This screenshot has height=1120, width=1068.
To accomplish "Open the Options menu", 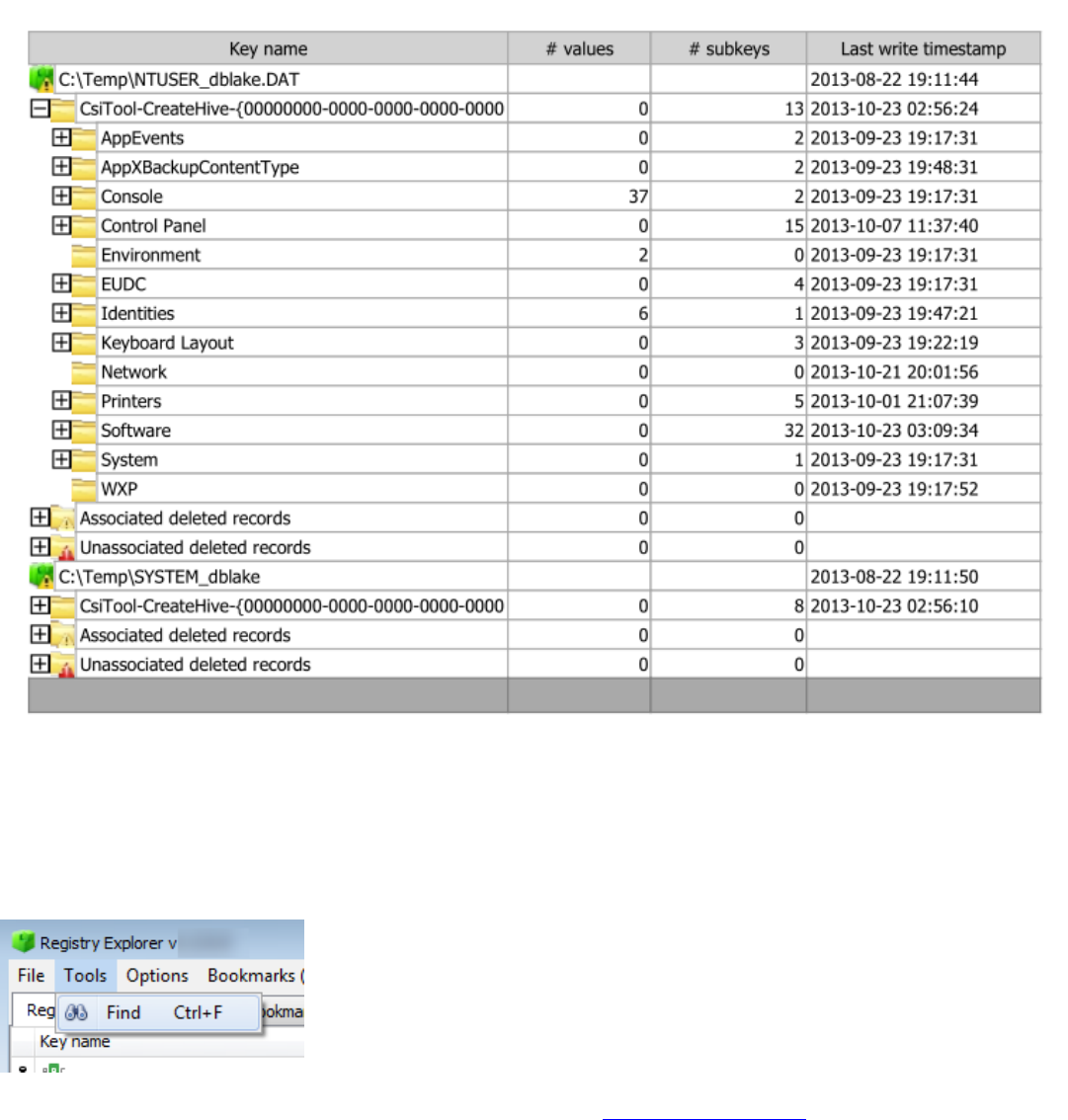I will coord(157,976).
